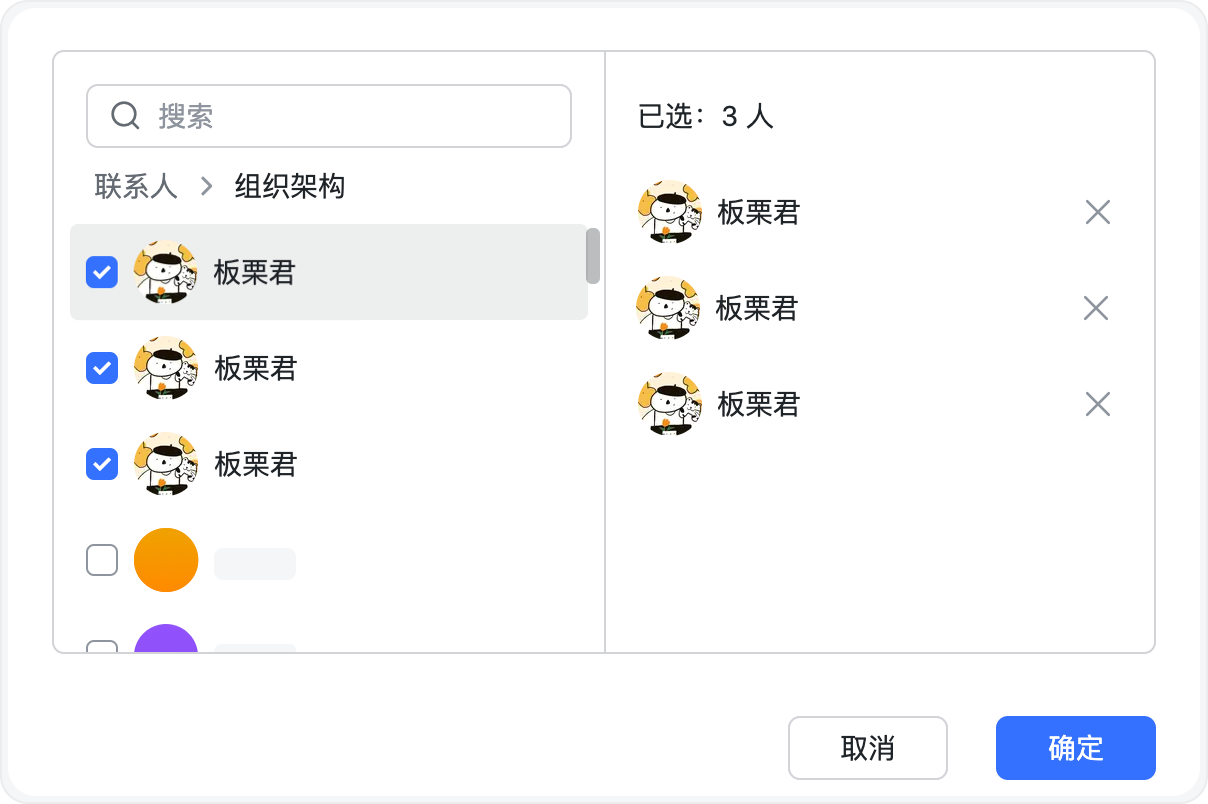Click the third 板栗君 avatar in selected panel
The image size is (1208, 804).
pyautogui.click(x=669, y=404)
